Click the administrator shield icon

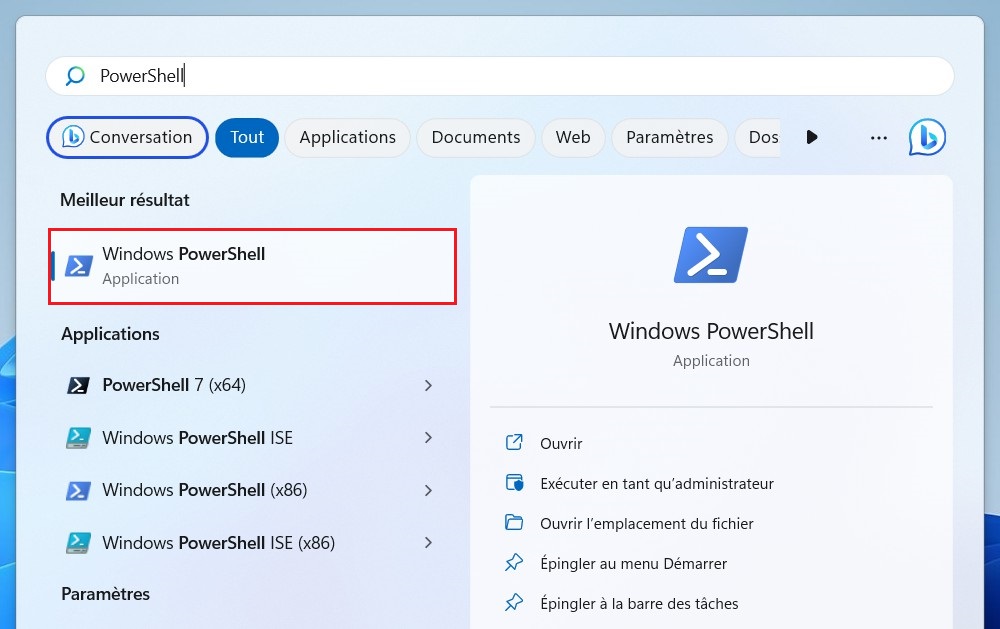(x=514, y=482)
